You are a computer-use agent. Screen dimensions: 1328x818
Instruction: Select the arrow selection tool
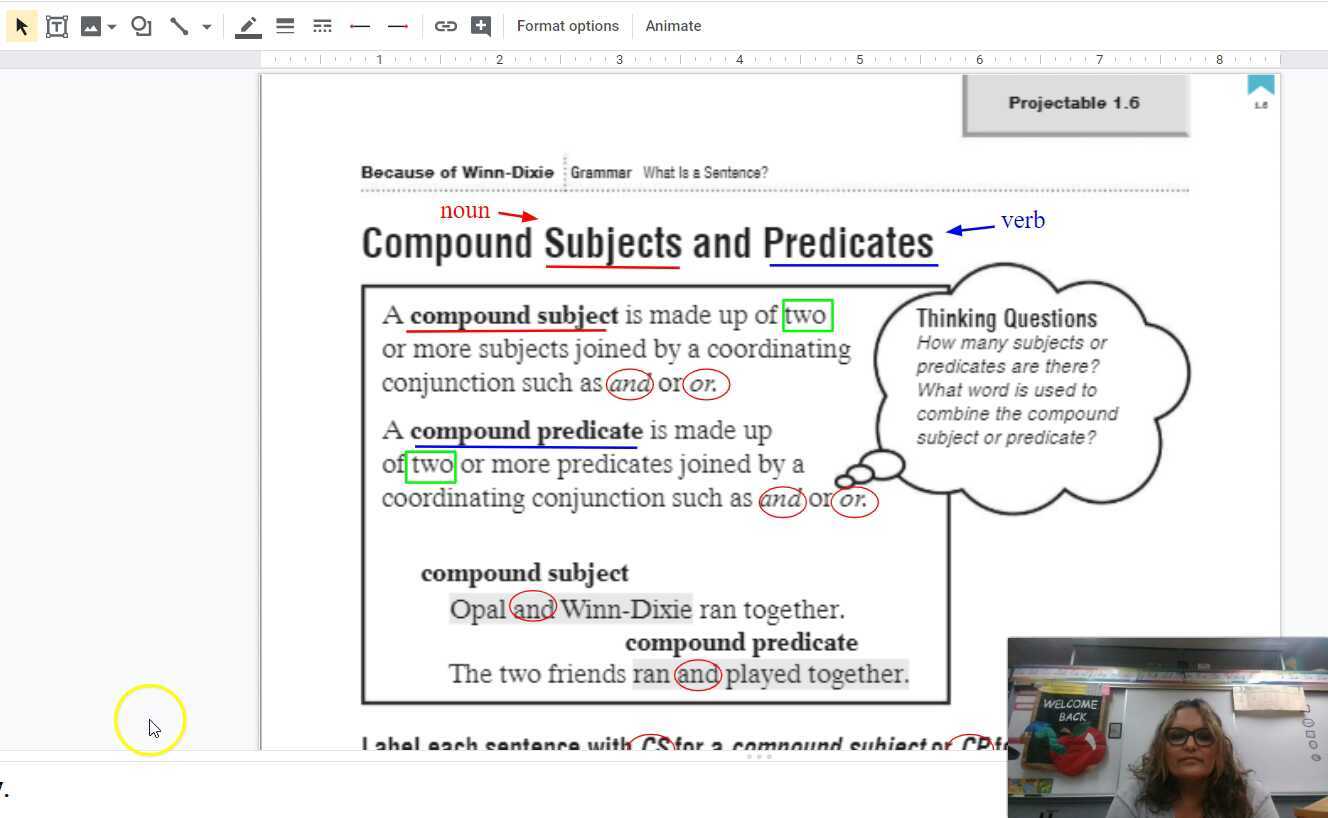click(21, 25)
